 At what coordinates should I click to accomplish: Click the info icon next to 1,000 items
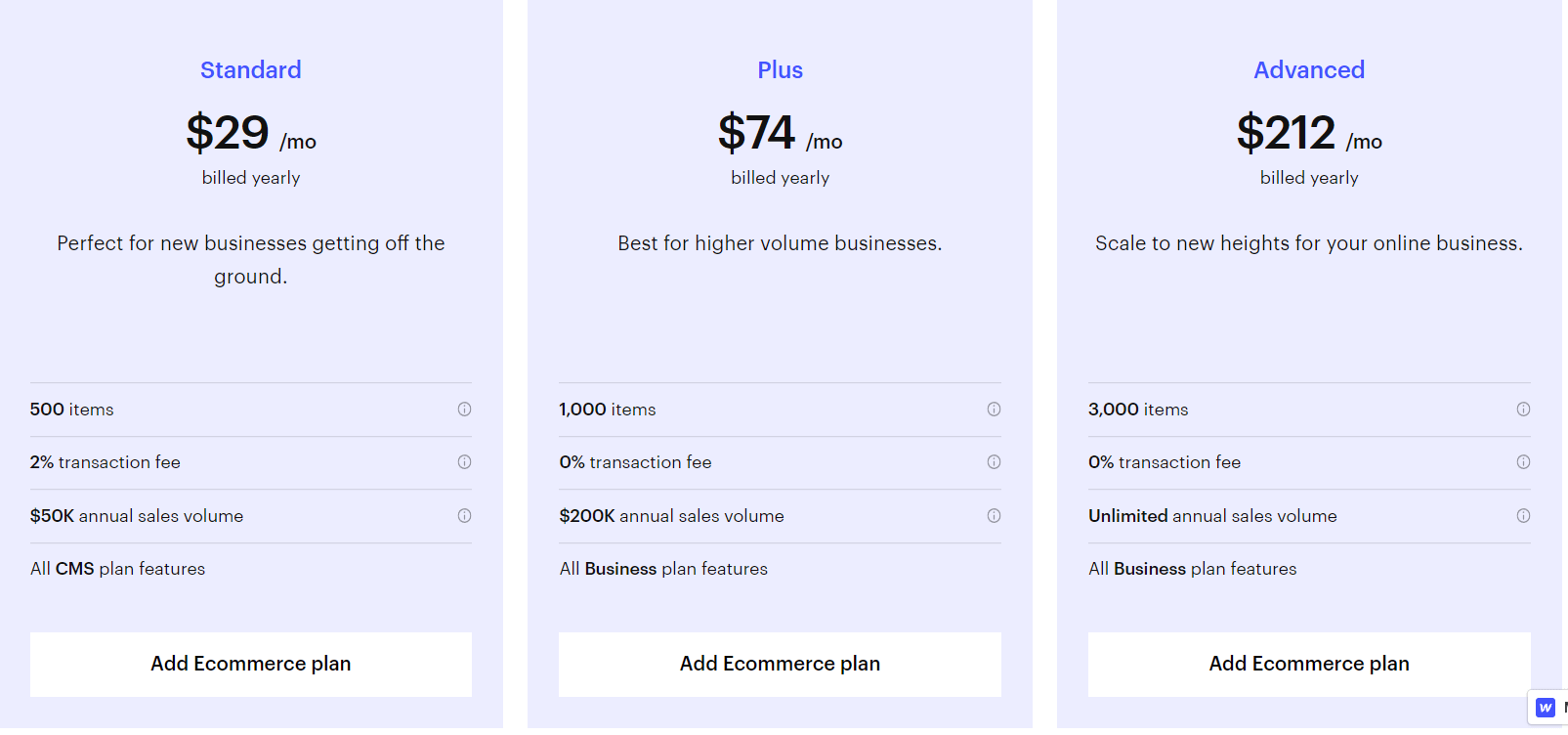(994, 409)
